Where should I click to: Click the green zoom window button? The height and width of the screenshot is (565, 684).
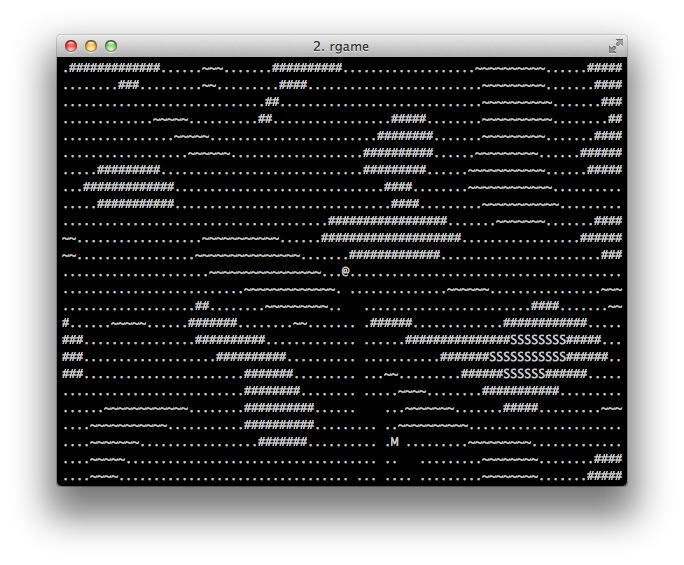click(x=111, y=46)
